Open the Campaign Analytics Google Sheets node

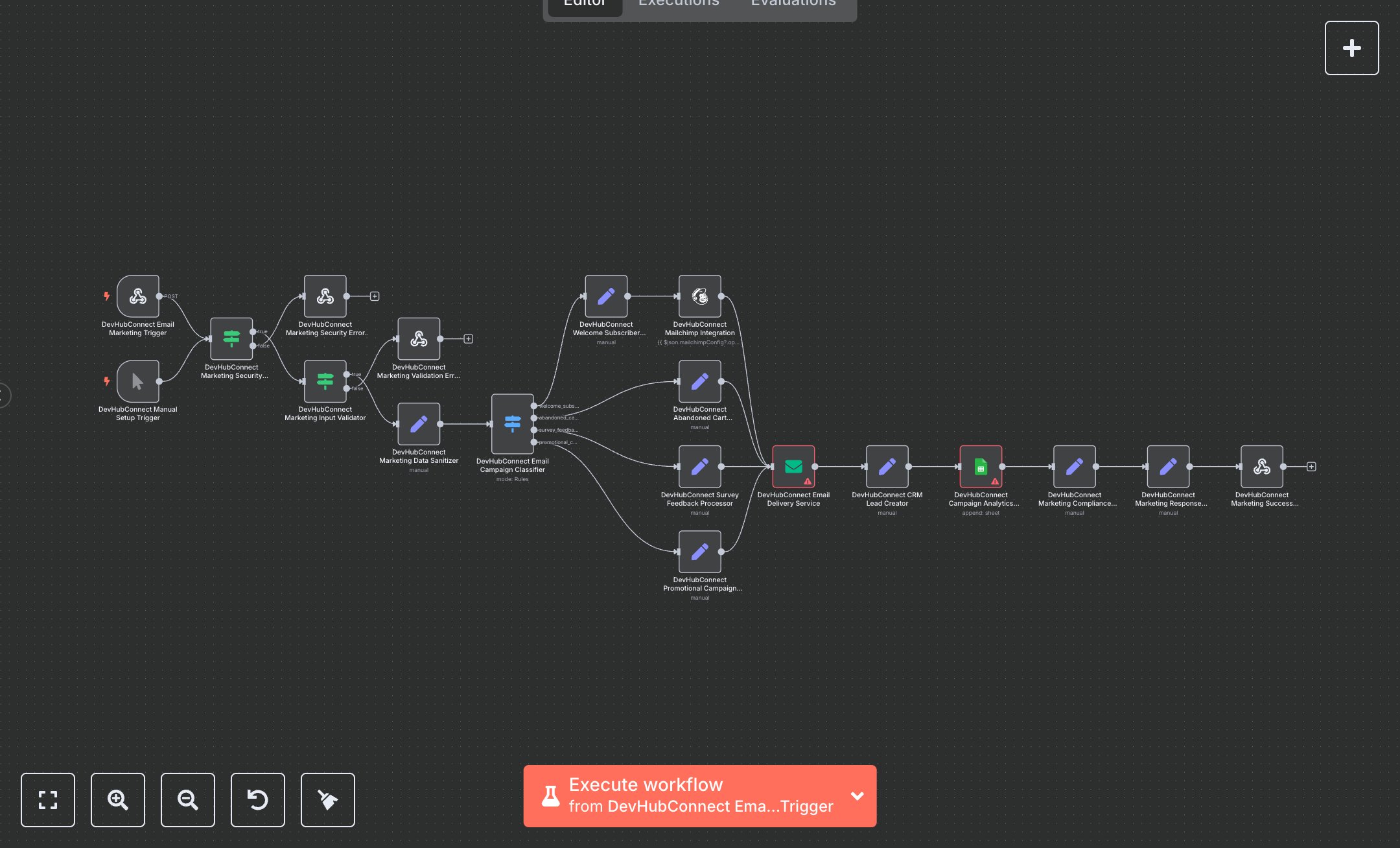click(980, 466)
